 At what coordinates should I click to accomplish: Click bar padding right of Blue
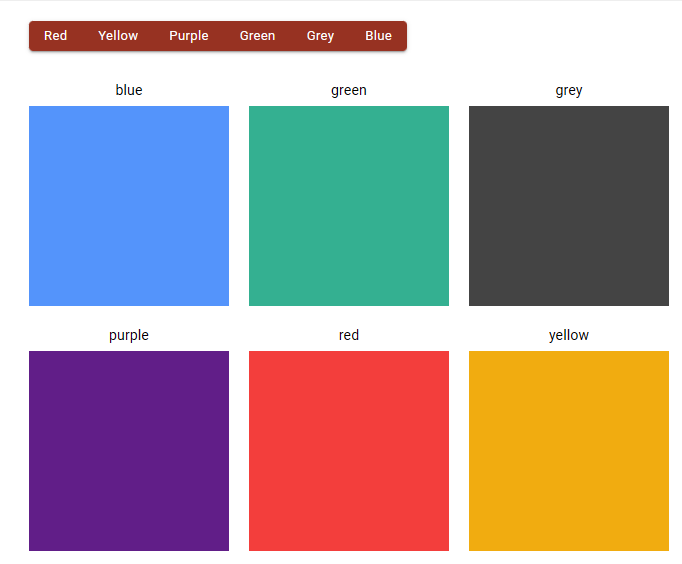click(x=401, y=36)
